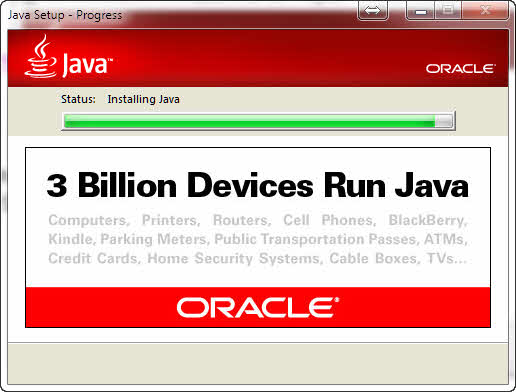Click the 'Status:' label

coord(78,99)
